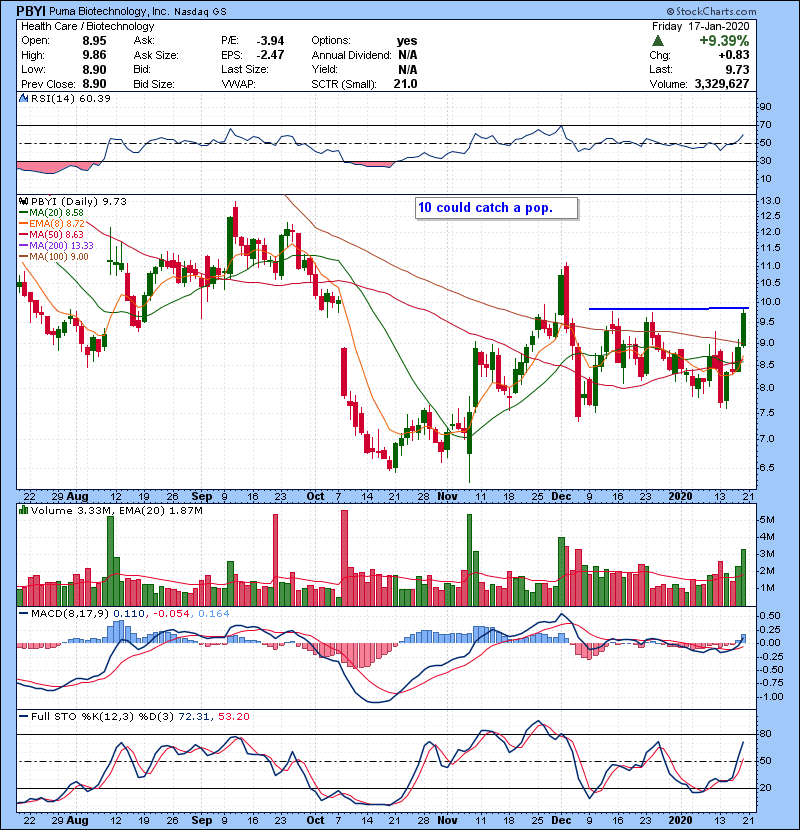
Task: Click the Last Size label in the quote header
Action: click(245, 69)
